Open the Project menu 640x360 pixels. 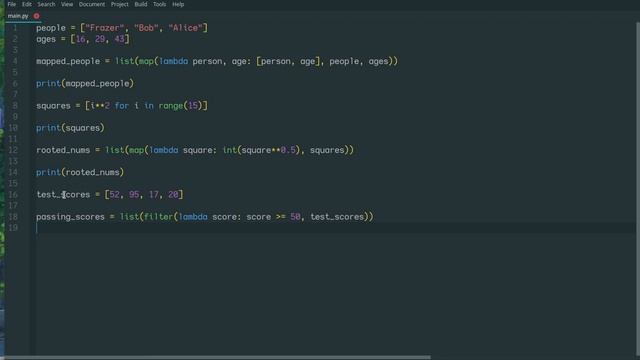[120, 4]
